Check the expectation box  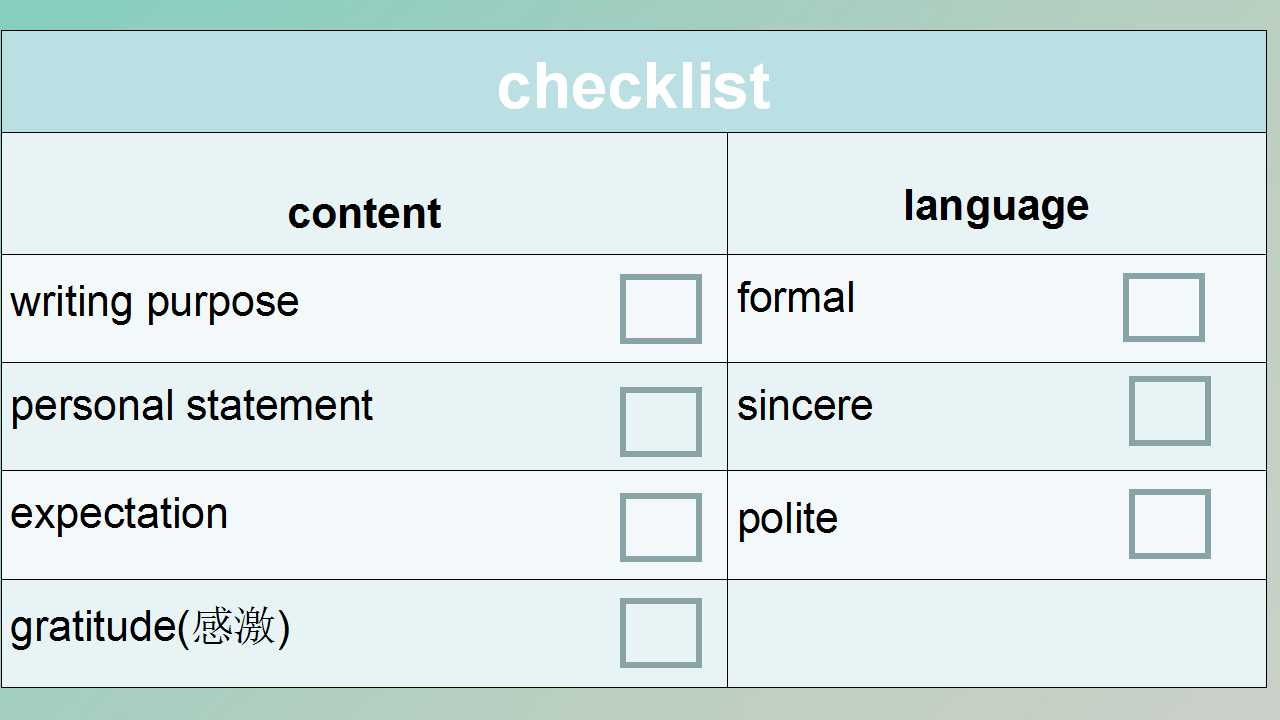click(x=660, y=527)
